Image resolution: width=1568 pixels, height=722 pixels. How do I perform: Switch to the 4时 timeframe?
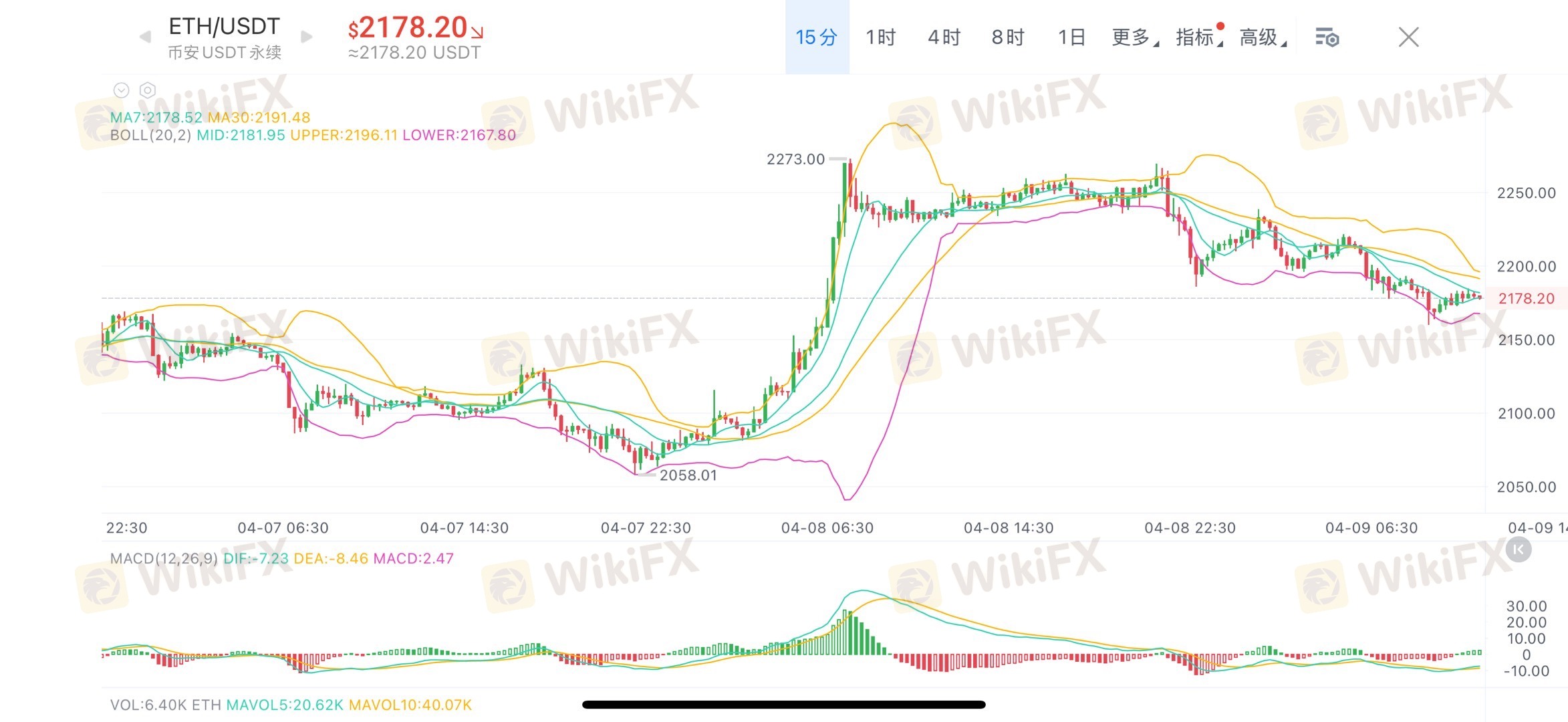click(x=944, y=37)
